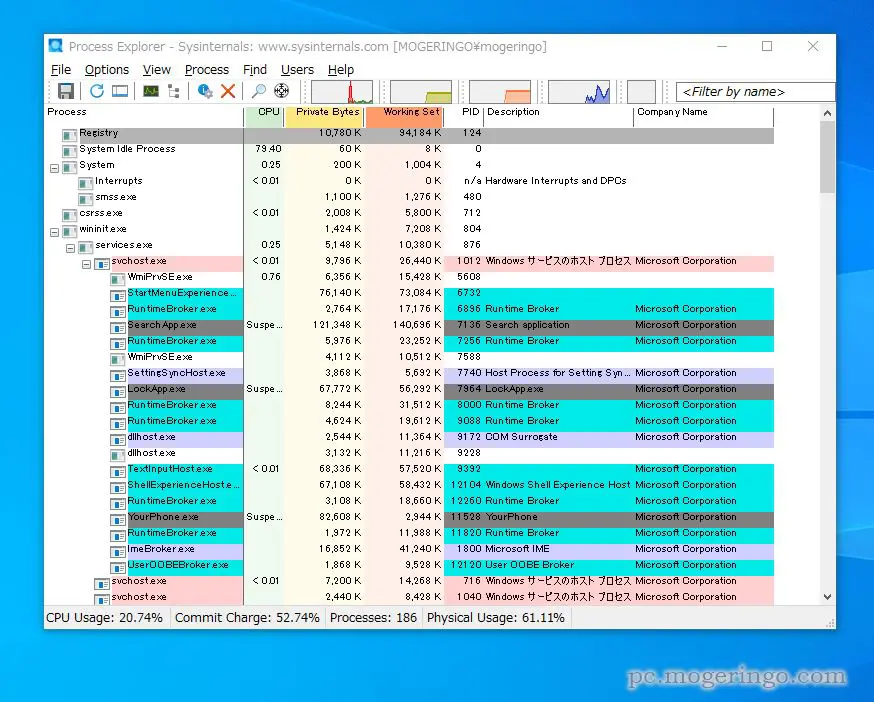Click the scrollbar up arrow

point(828,113)
